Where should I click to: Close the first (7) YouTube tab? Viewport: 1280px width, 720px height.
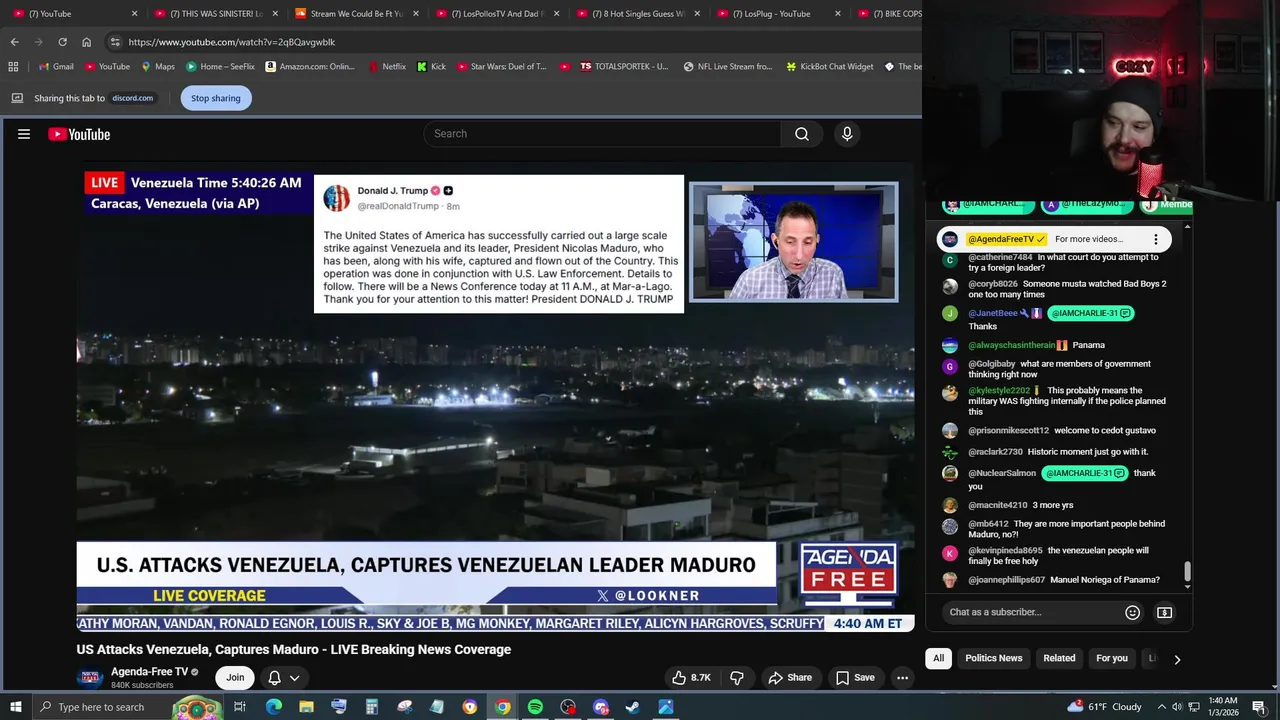[134, 14]
